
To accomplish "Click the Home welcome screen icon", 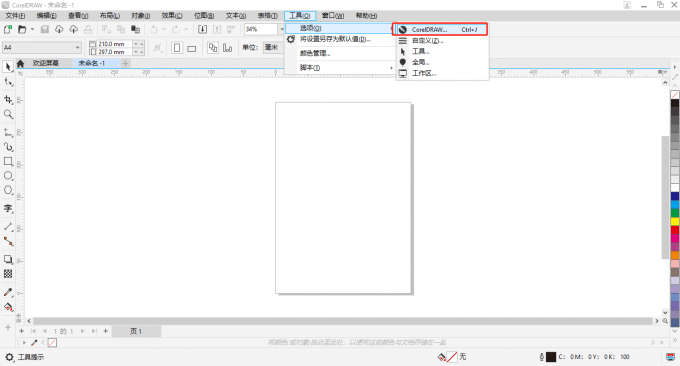I will (x=20, y=63).
